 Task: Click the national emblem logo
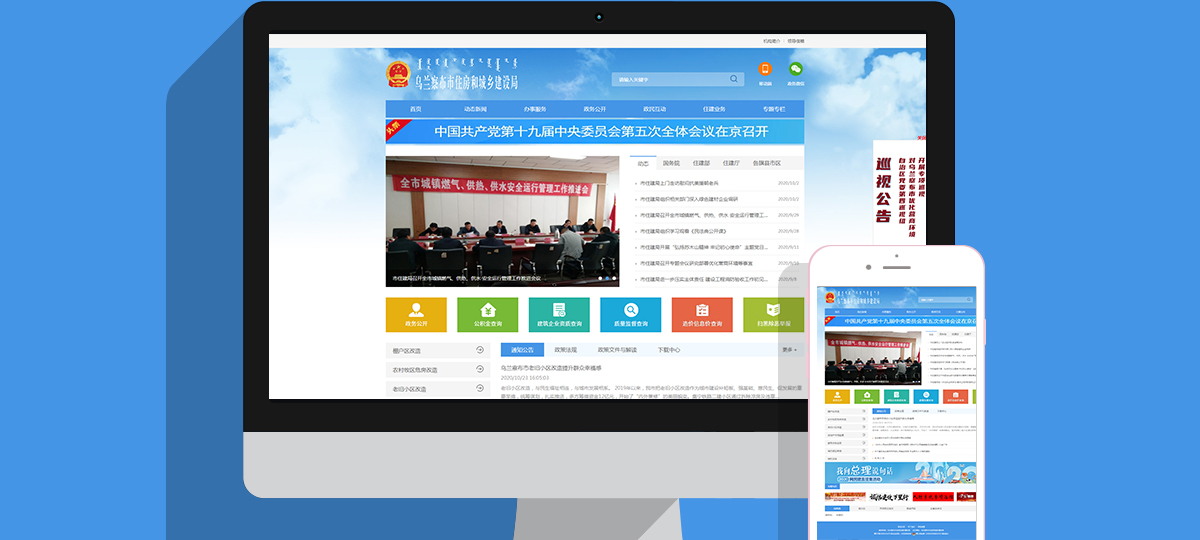(x=398, y=75)
